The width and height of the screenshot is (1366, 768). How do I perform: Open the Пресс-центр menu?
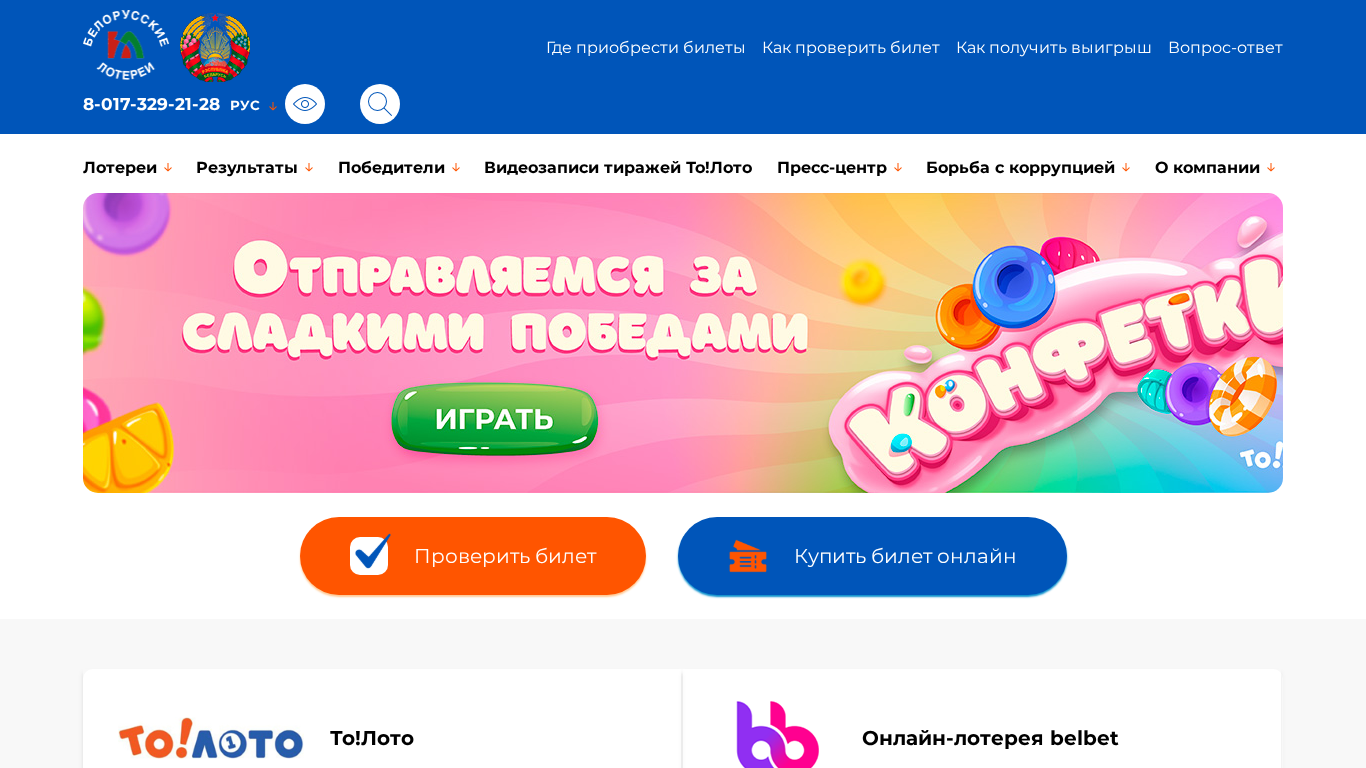(x=840, y=168)
